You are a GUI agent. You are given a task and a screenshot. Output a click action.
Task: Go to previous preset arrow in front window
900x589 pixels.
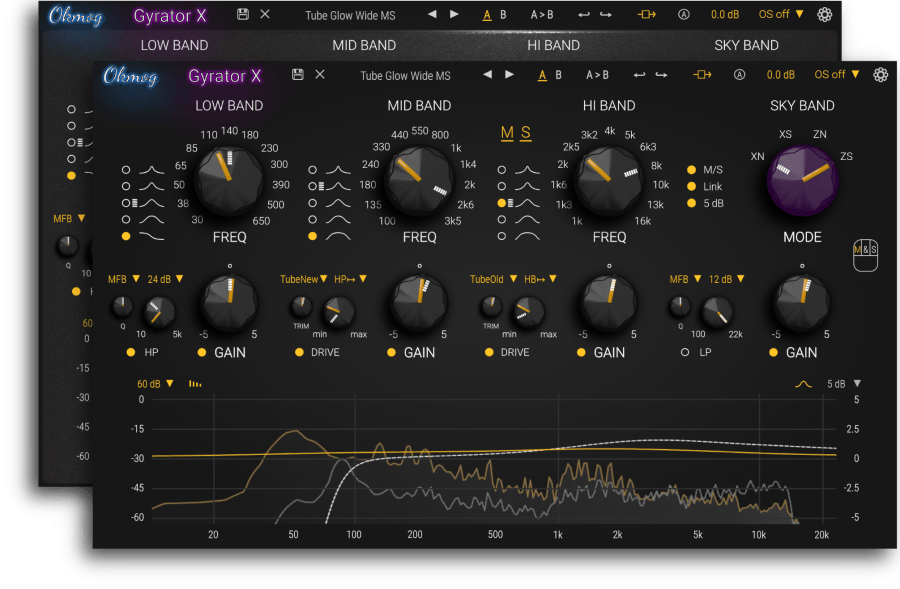pyautogui.click(x=488, y=74)
